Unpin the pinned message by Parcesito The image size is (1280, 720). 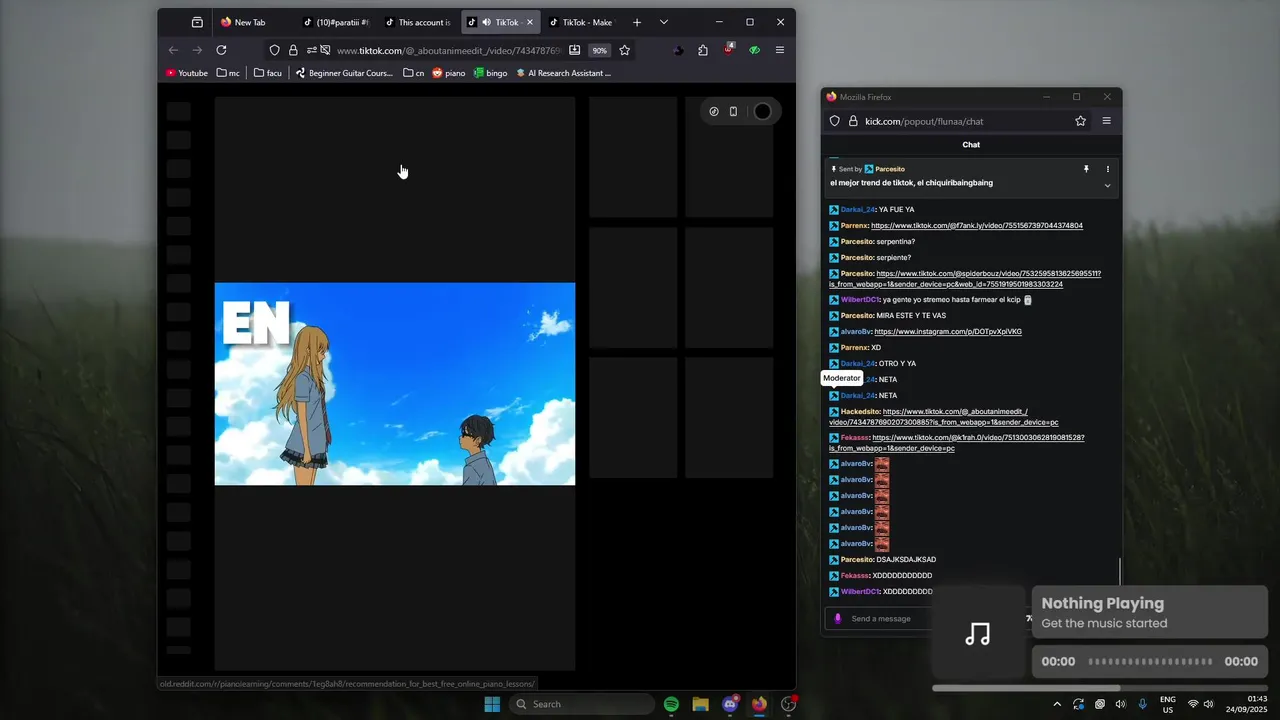pos(1086,169)
